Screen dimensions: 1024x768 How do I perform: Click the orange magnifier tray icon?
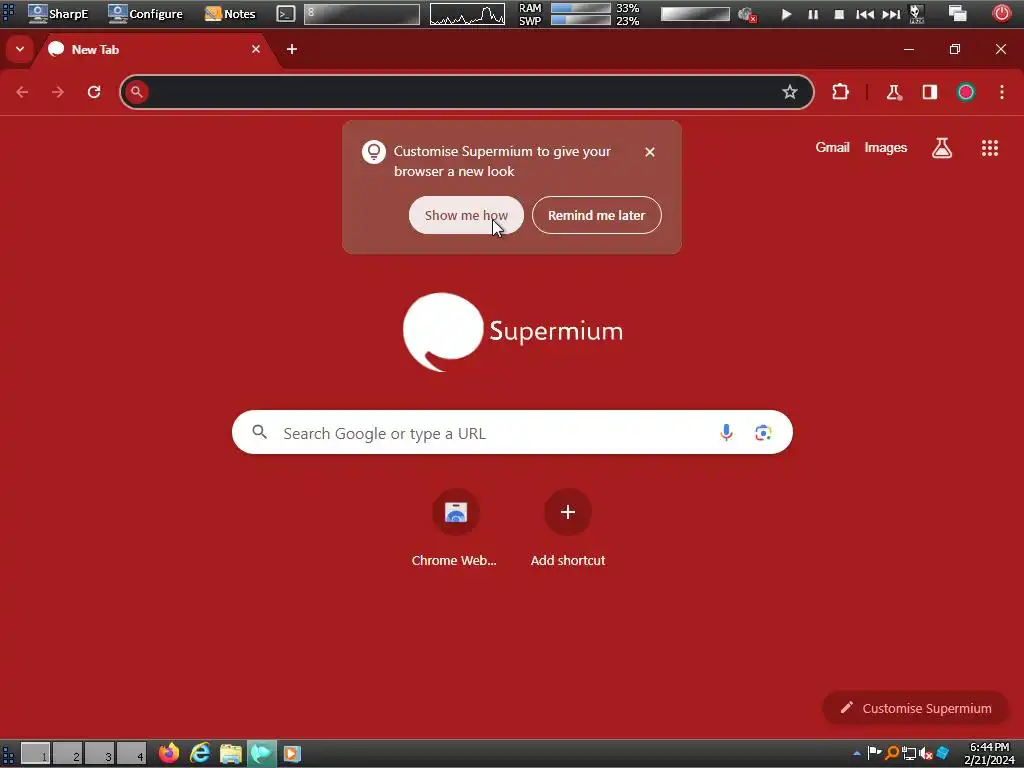tap(891, 753)
